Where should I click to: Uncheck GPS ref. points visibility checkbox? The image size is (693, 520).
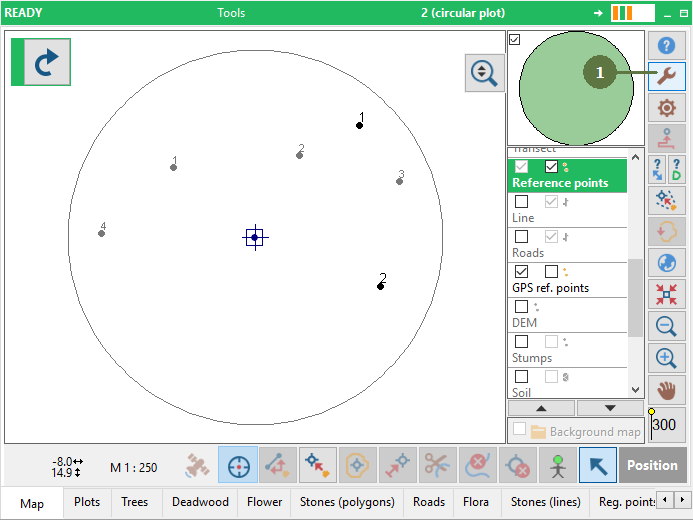tap(521, 272)
